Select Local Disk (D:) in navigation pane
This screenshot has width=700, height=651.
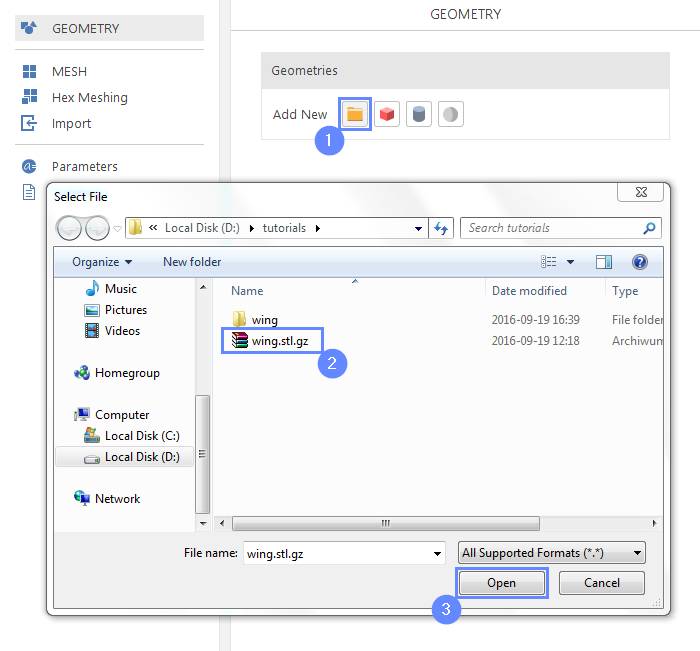point(125,457)
